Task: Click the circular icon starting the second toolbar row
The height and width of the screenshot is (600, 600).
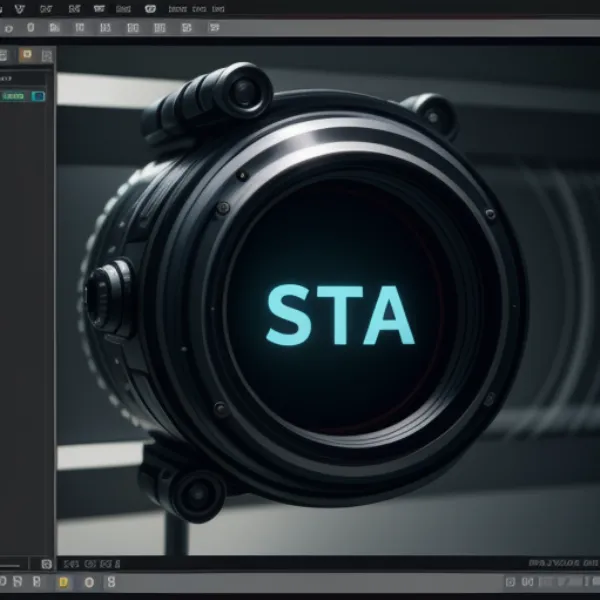Action: coord(8,28)
